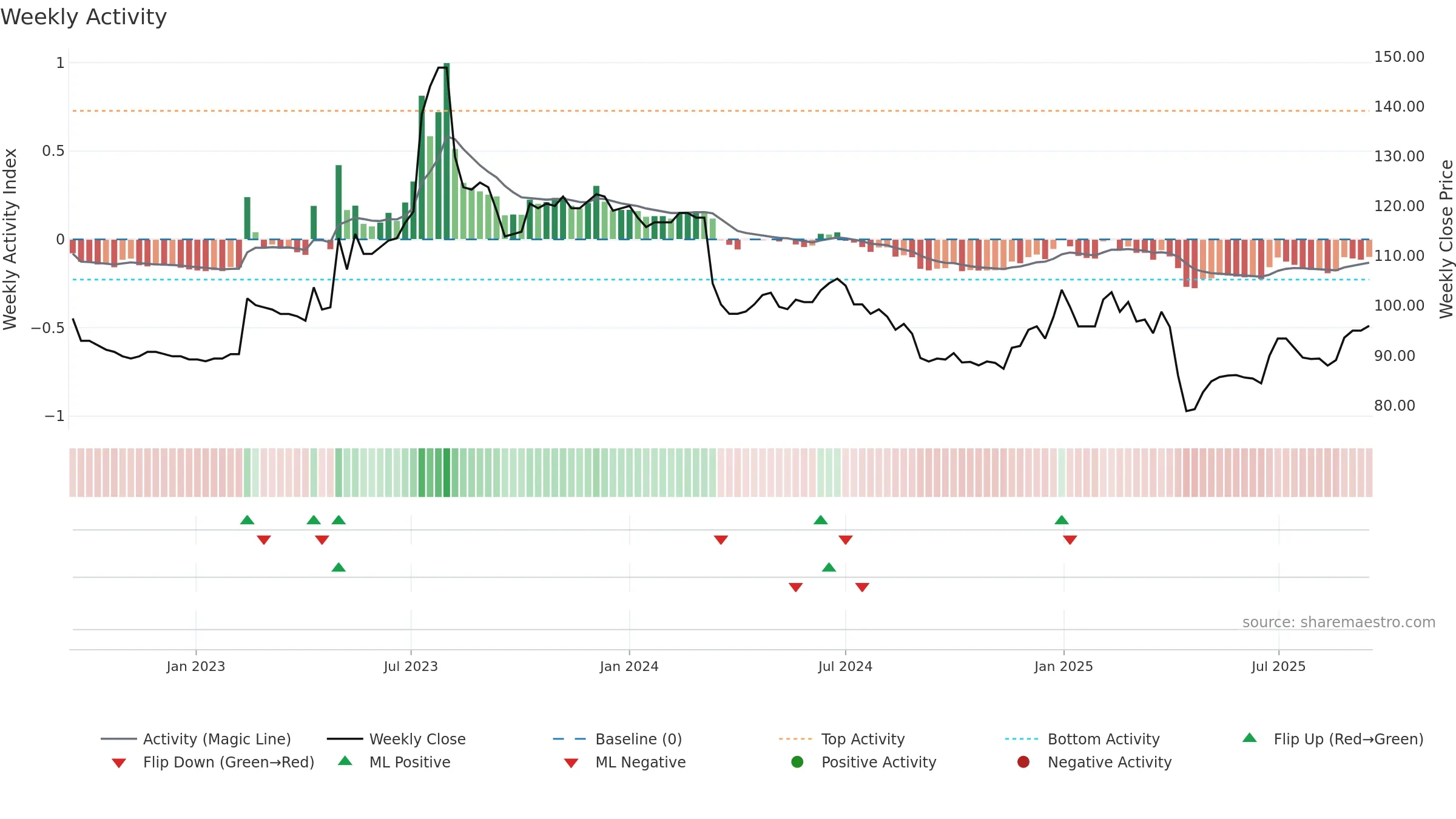Click the Weekly Close Price axis title
The image size is (1456, 819).
pyautogui.click(x=1446, y=239)
